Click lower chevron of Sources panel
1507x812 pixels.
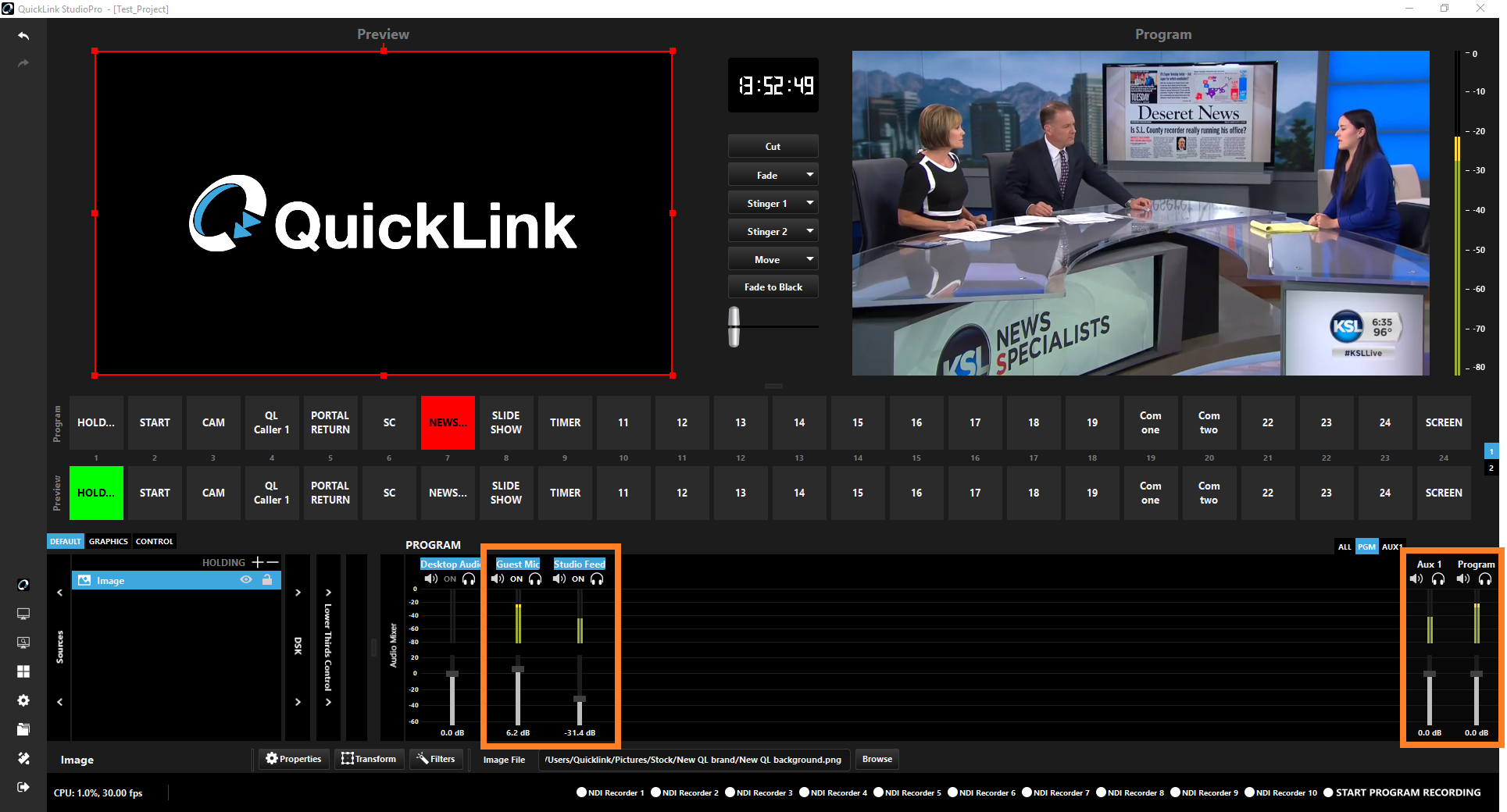(x=59, y=702)
